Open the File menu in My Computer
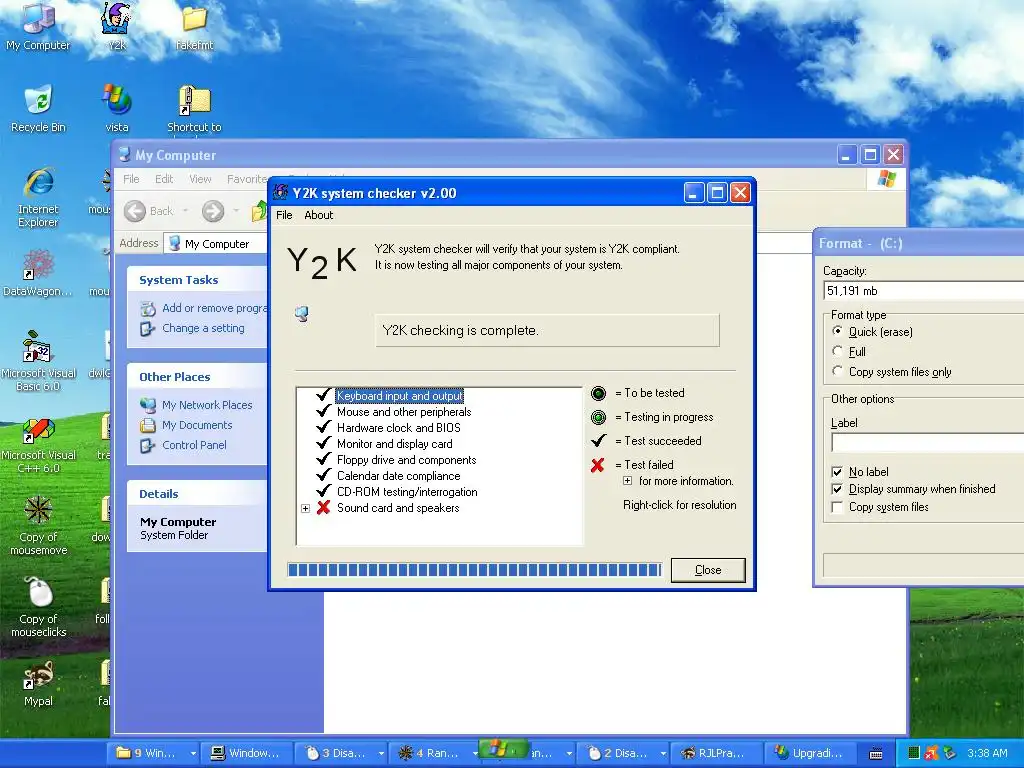The image size is (1024, 768). pyautogui.click(x=131, y=179)
